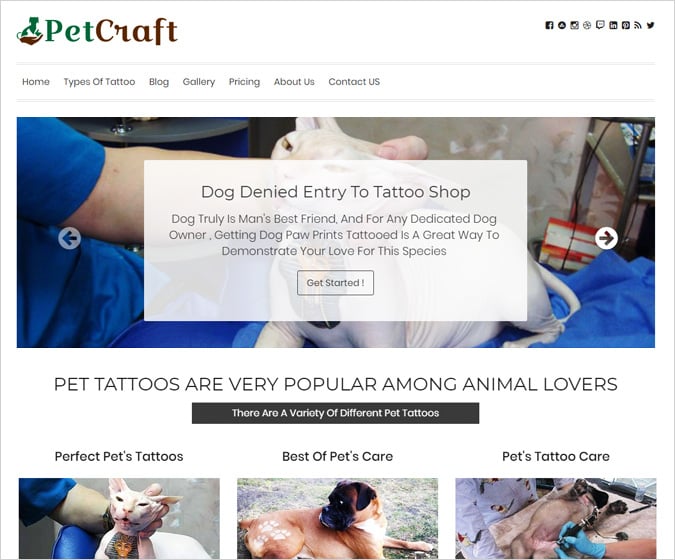View the Pricing page
This screenshot has height=560, width=675.
pyautogui.click(x=244, y=82)
